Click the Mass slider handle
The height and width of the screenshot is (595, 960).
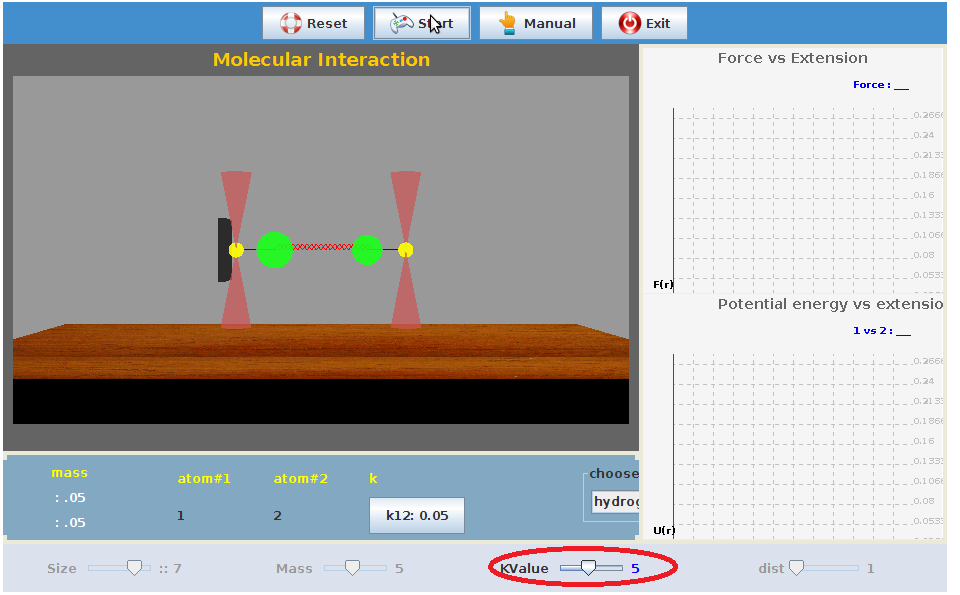352,568
